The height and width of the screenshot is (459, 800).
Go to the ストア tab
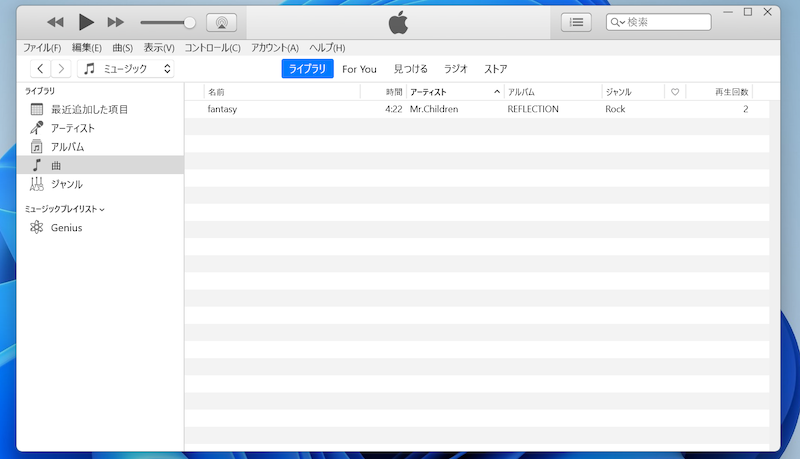pyautogui.click(x=495, y=69)
